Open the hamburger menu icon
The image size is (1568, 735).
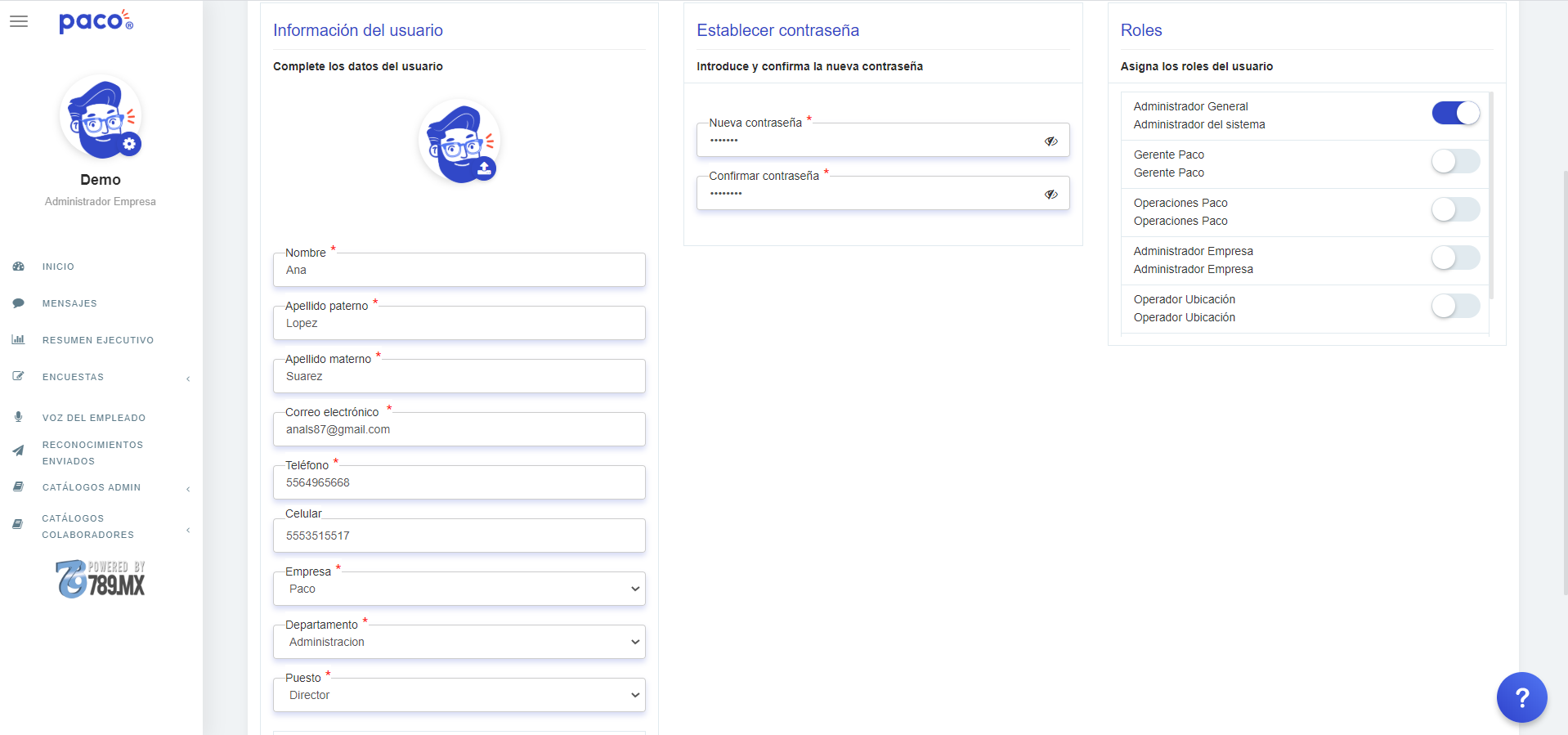pos(19,21)
